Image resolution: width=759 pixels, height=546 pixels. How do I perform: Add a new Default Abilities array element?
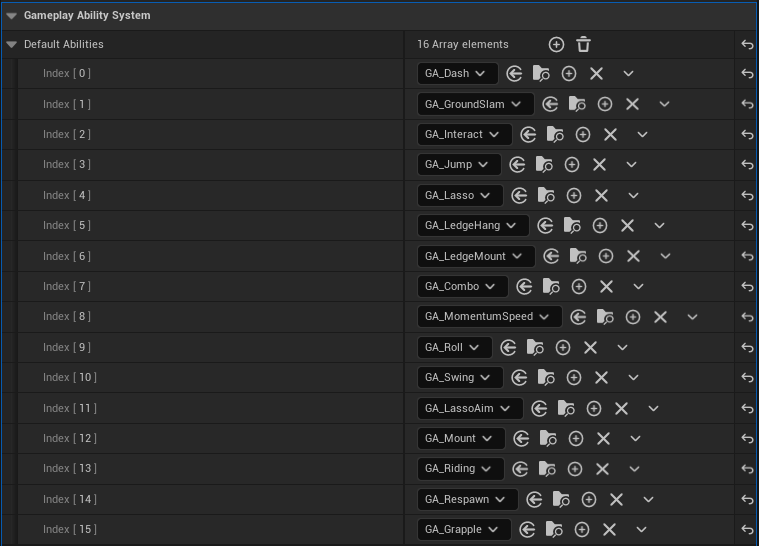[x=556, y=44]
